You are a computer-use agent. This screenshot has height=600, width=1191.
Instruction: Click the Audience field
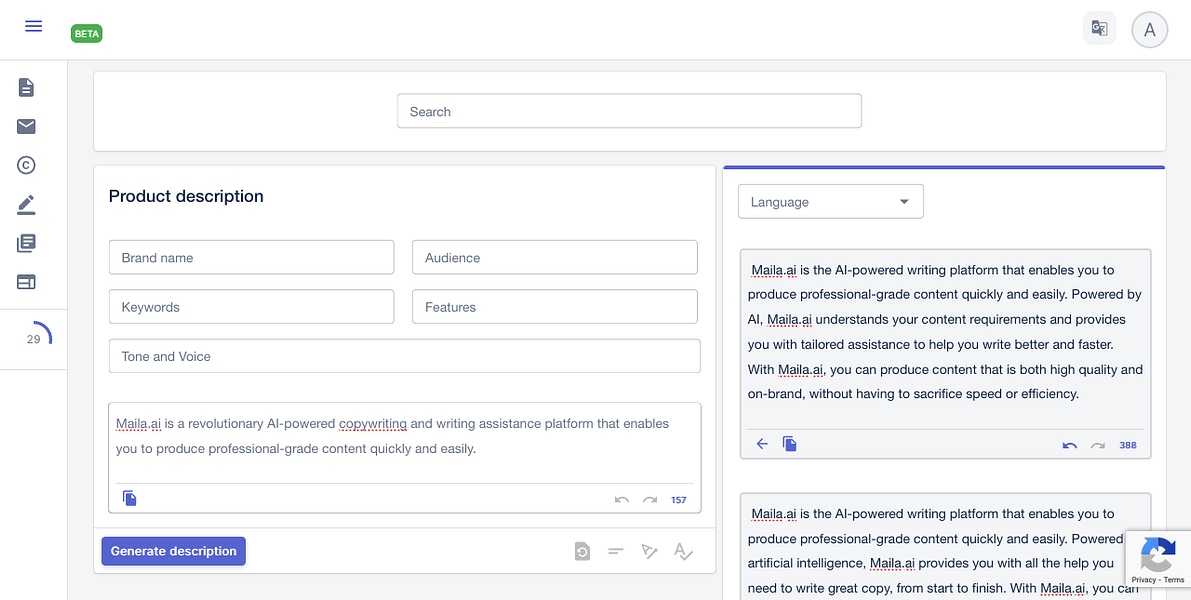pyautogui.click(x=554, y=257)
